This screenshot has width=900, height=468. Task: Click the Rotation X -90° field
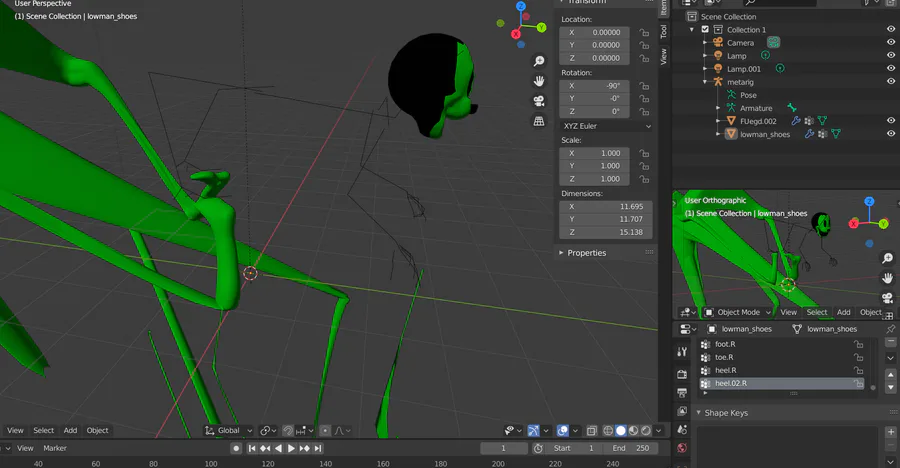[595, 86]
